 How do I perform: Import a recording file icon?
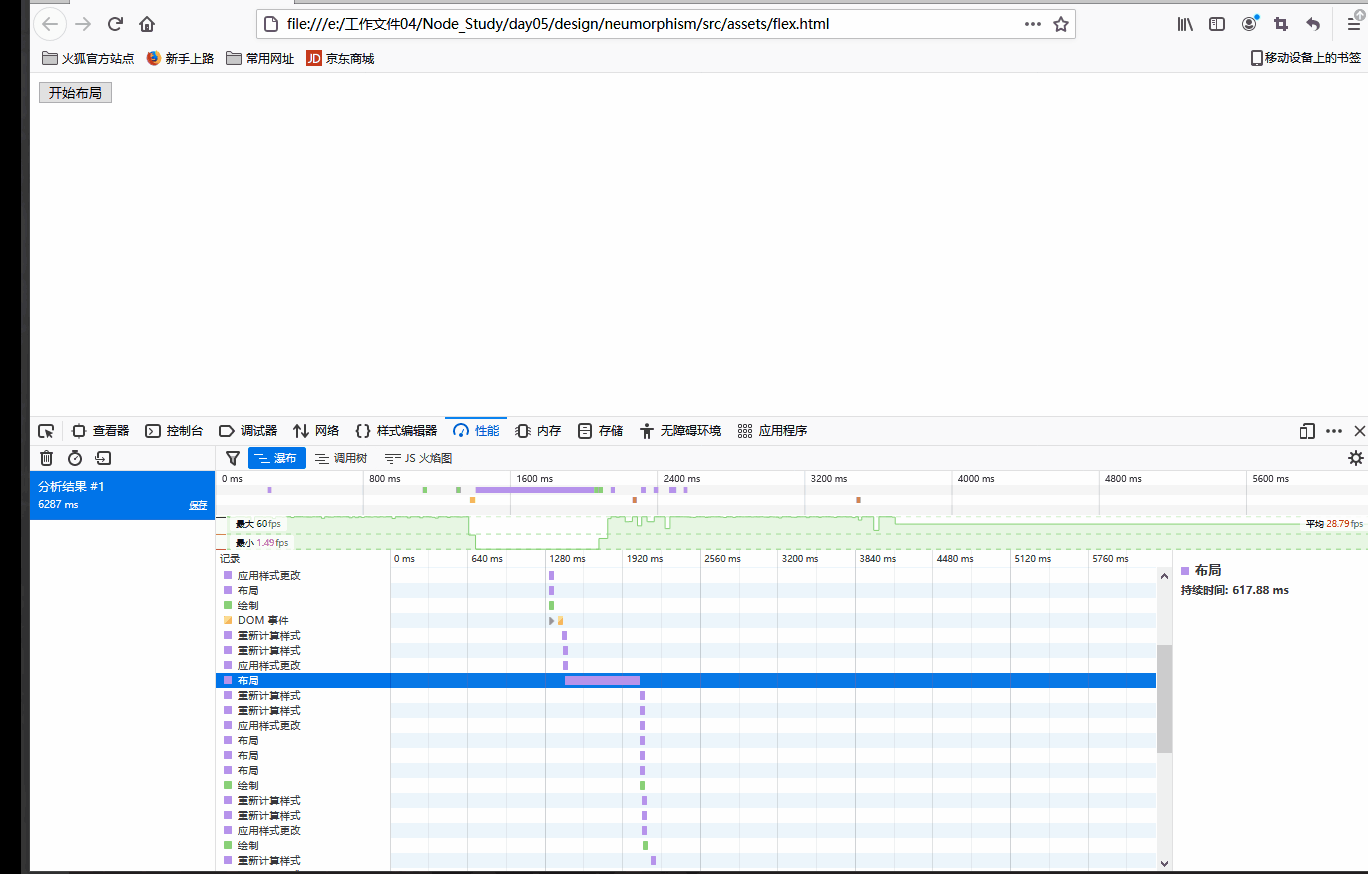pyautogui.click(x=103, y=458)
